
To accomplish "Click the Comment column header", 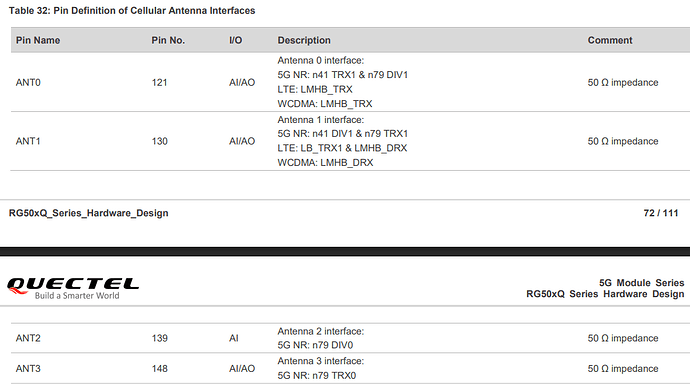I will [x=610, y=40].
